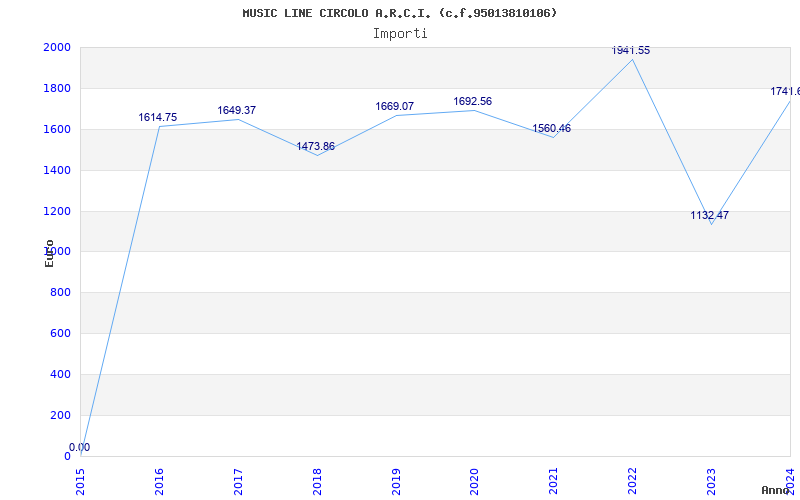Click the 1614.75 data label for 2016
This screenshot has width=800, height=500.
(158, 118)
